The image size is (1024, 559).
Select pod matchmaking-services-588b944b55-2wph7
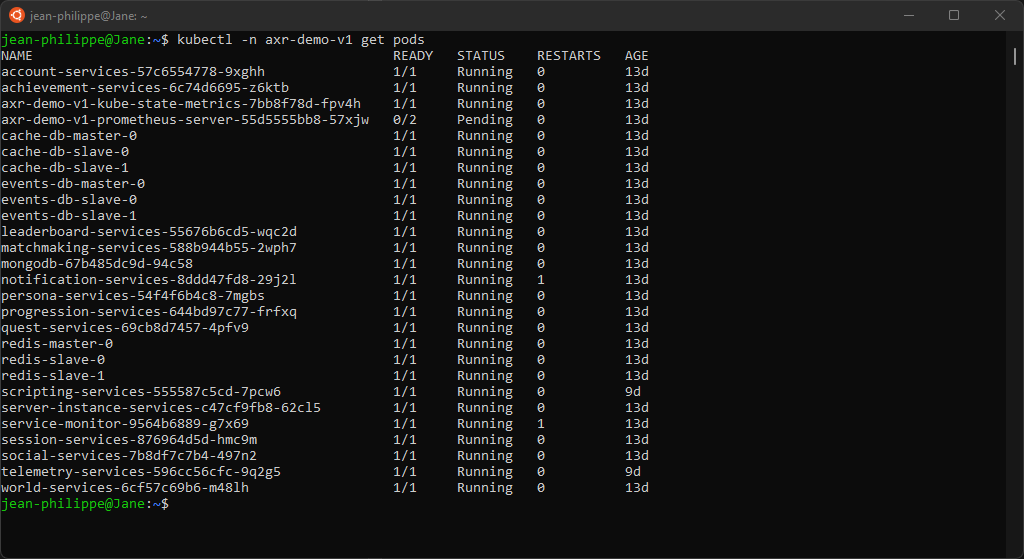click(149, 248)
